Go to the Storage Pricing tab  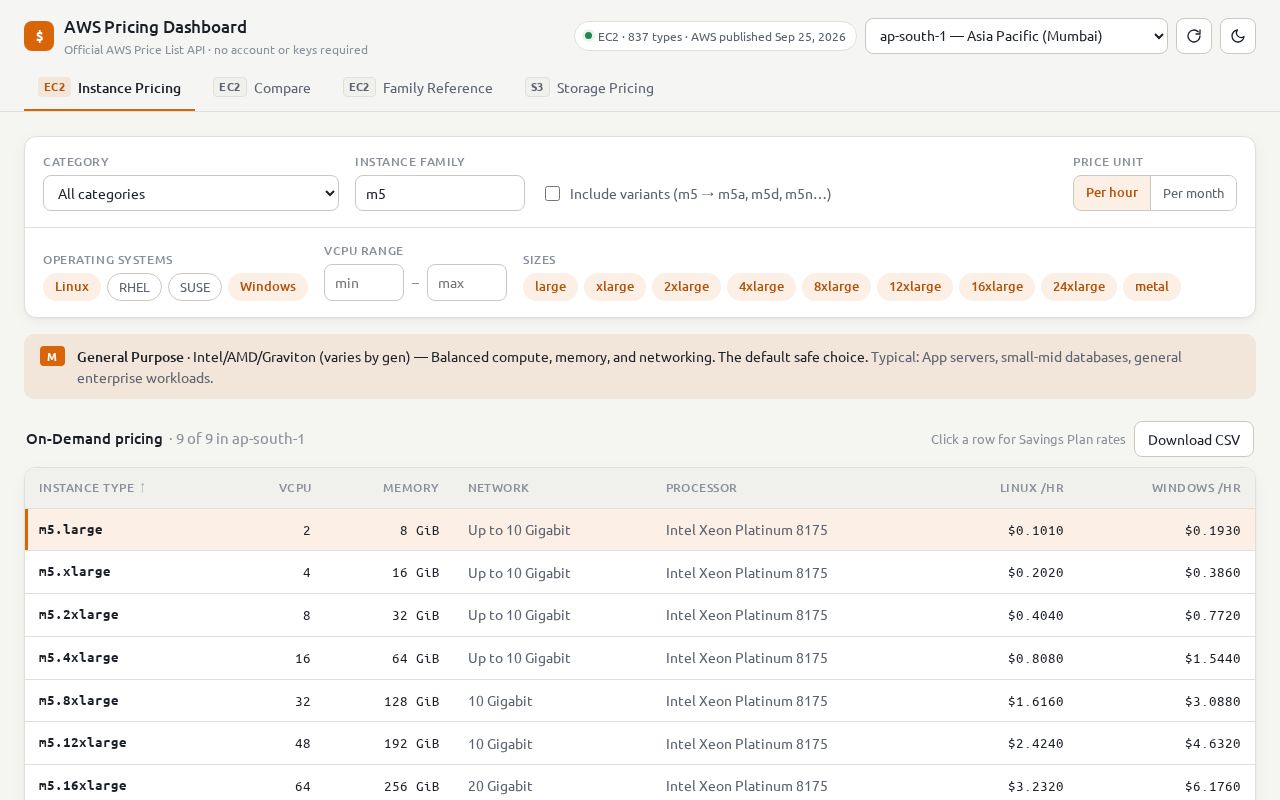coord(590,88)
